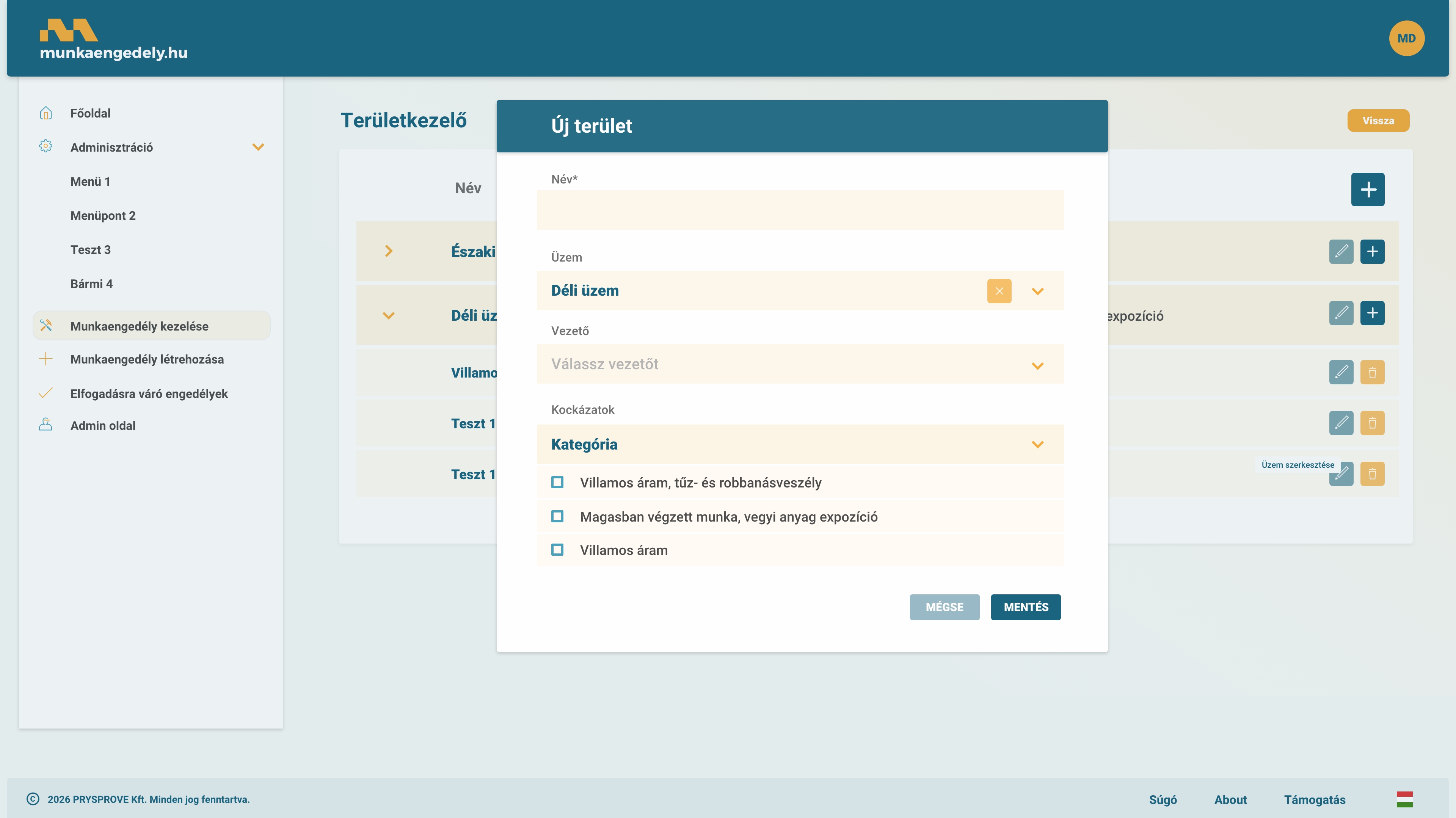
Task: Click the add-new plus icon above list
Action: click(1367, 189)
